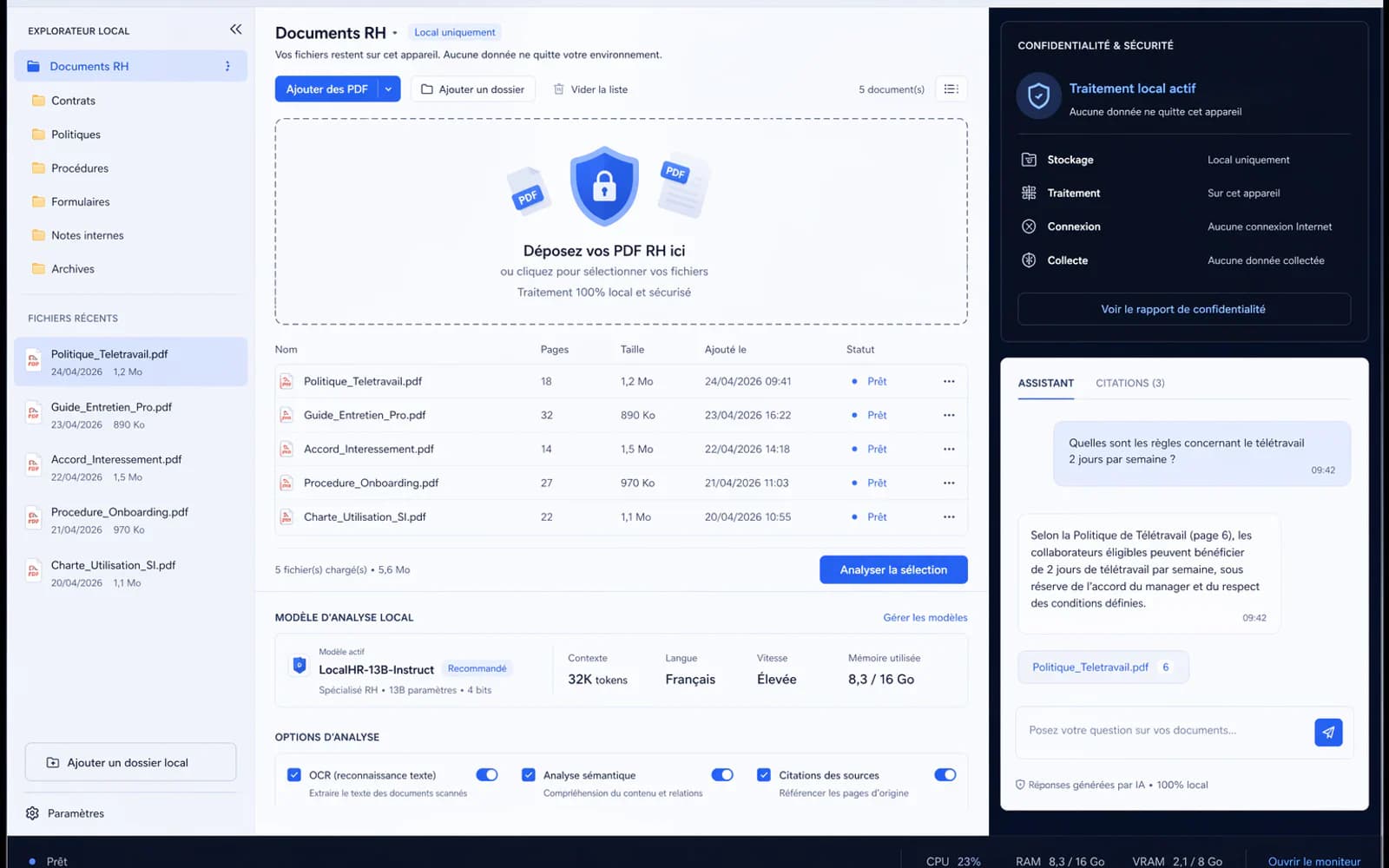Viewport: 1389px width, 868px height.
Task: Open more options for Accord_Interessement.pdf row
Action: 949,449
